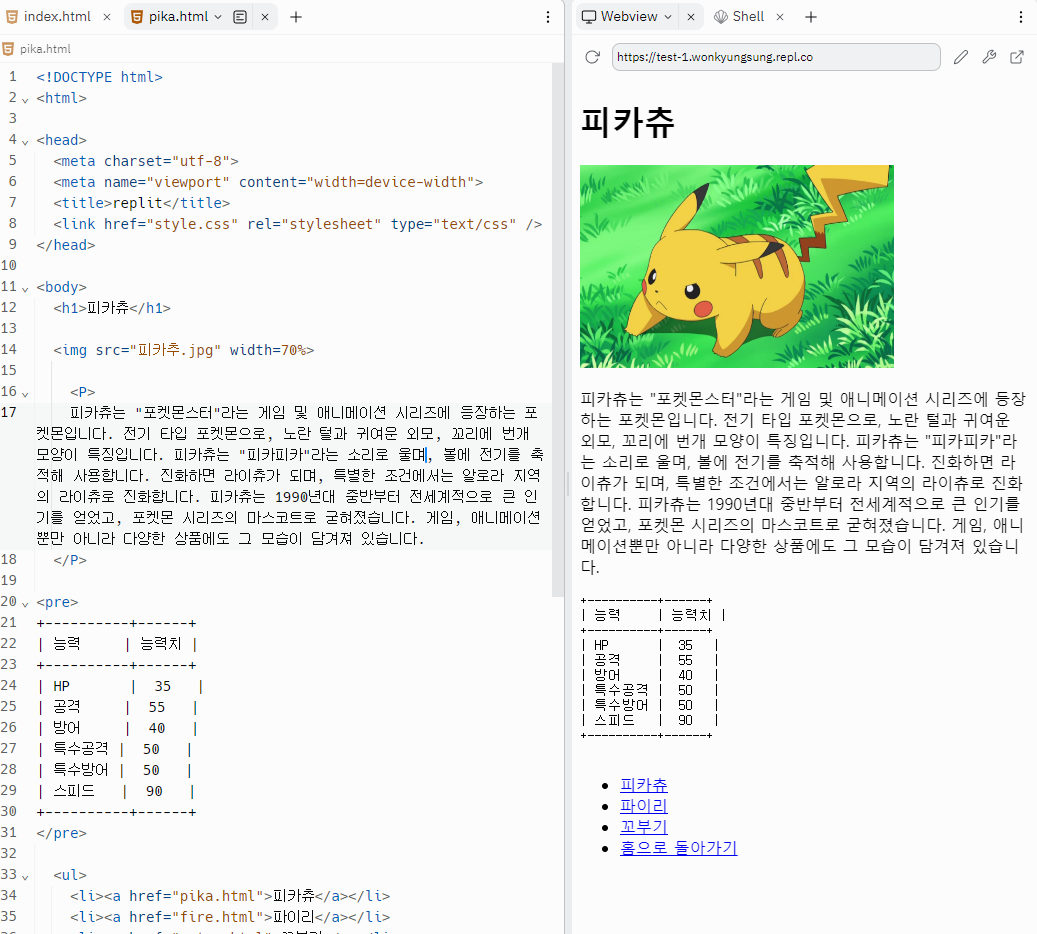Click the pika.html href code line

point(230,896)
